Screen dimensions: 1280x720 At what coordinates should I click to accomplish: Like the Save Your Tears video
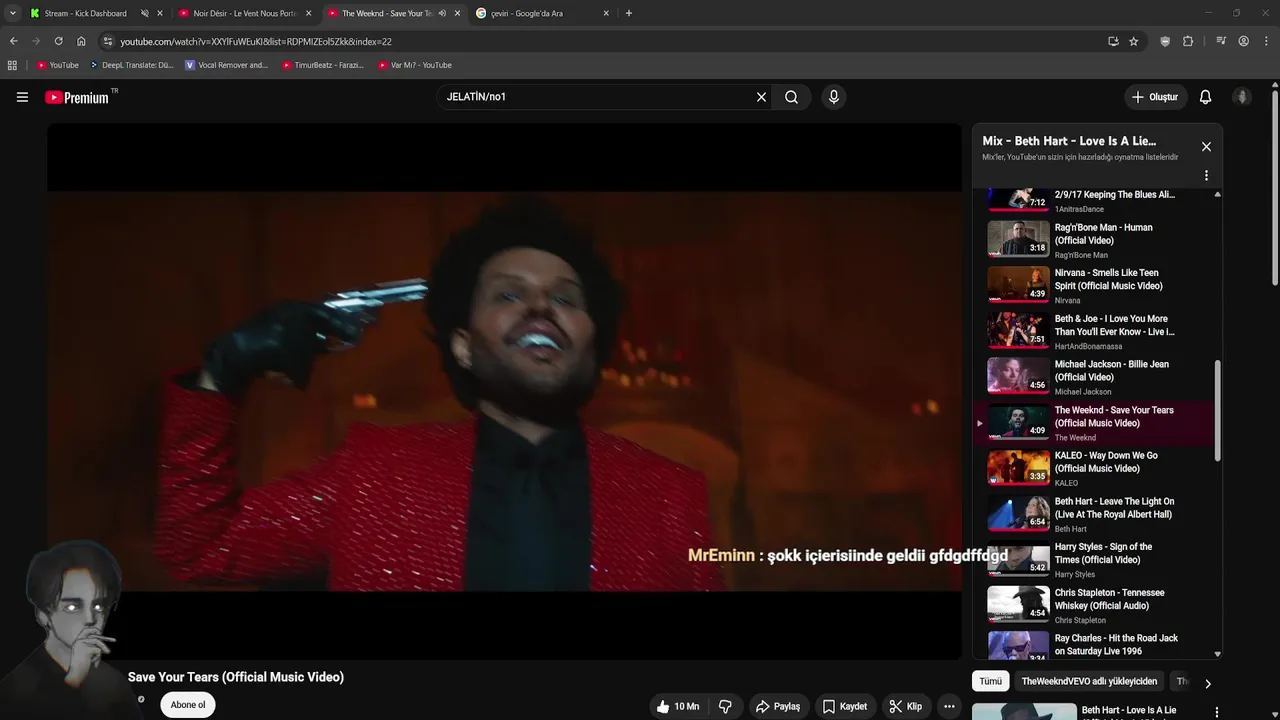[x=677, y=706]
